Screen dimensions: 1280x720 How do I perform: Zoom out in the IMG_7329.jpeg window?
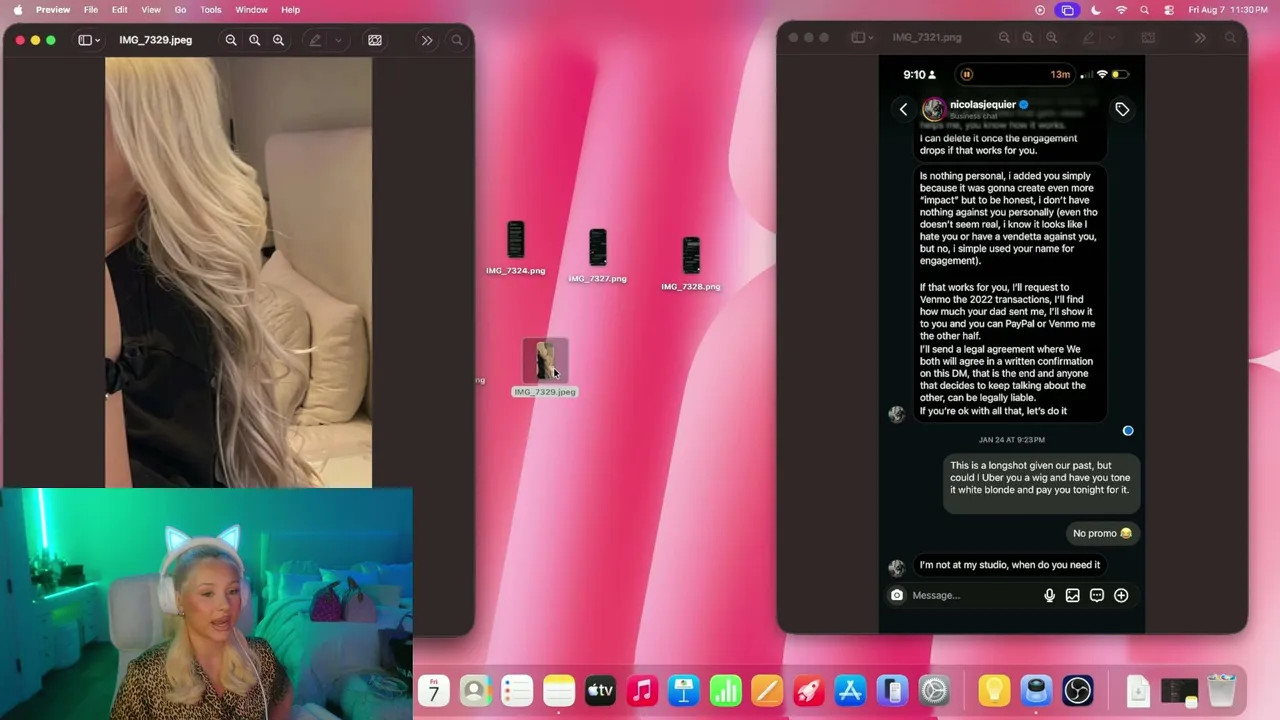pyautogui.click(x=231, y=40)
